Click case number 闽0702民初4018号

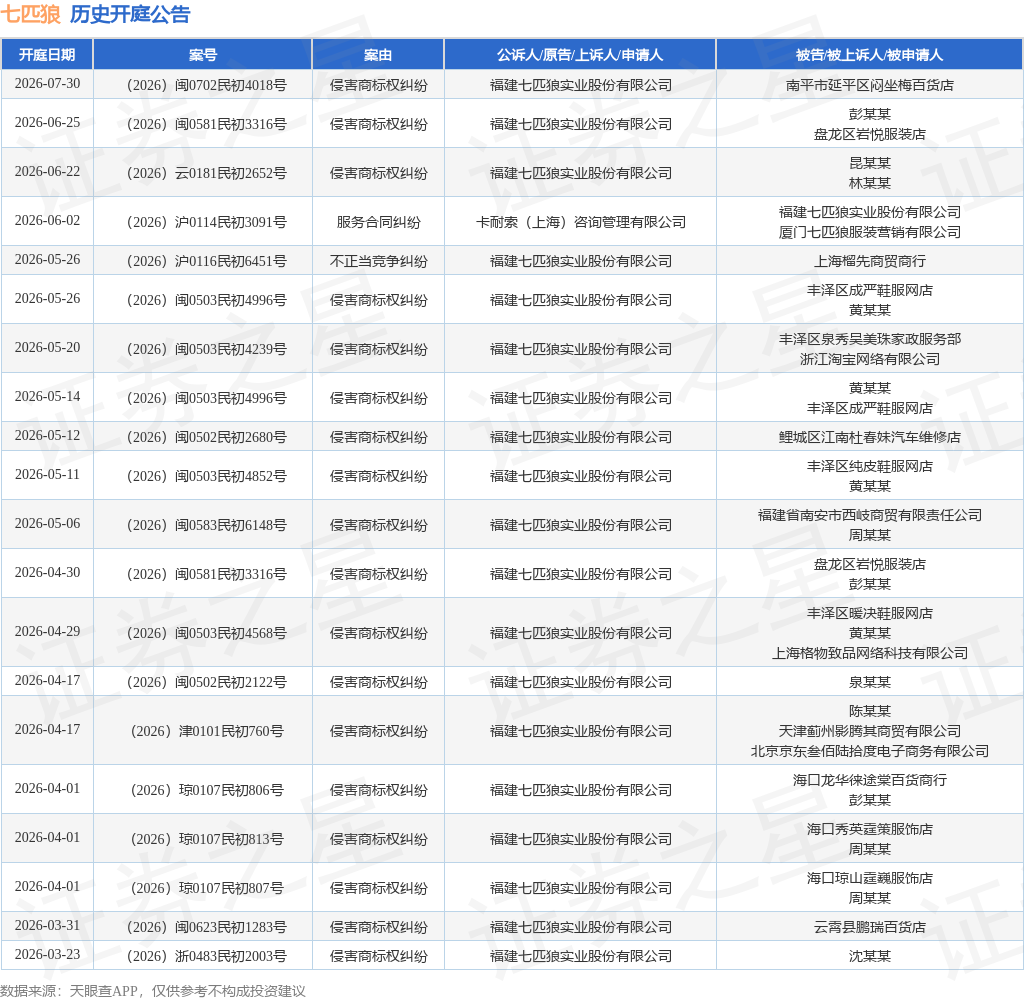click(x=206, y=85)
